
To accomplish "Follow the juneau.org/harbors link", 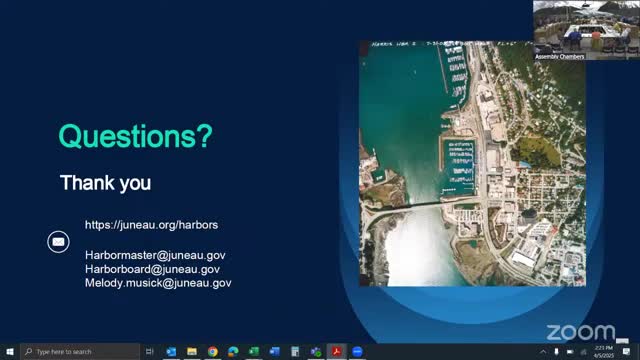I will click(x=151, y=225).
